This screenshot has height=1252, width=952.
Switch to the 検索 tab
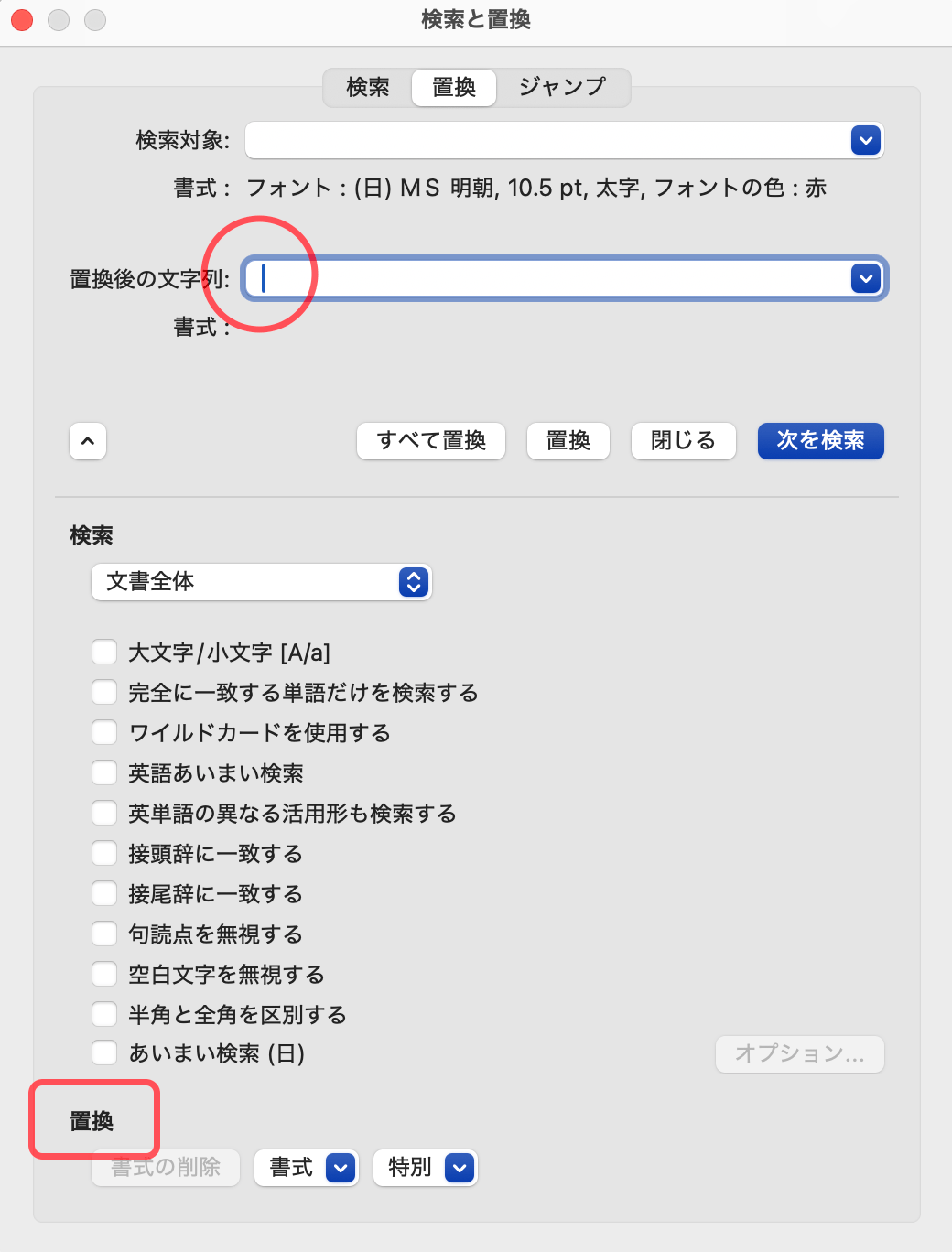pyautogui.click(x=366, y=87)
